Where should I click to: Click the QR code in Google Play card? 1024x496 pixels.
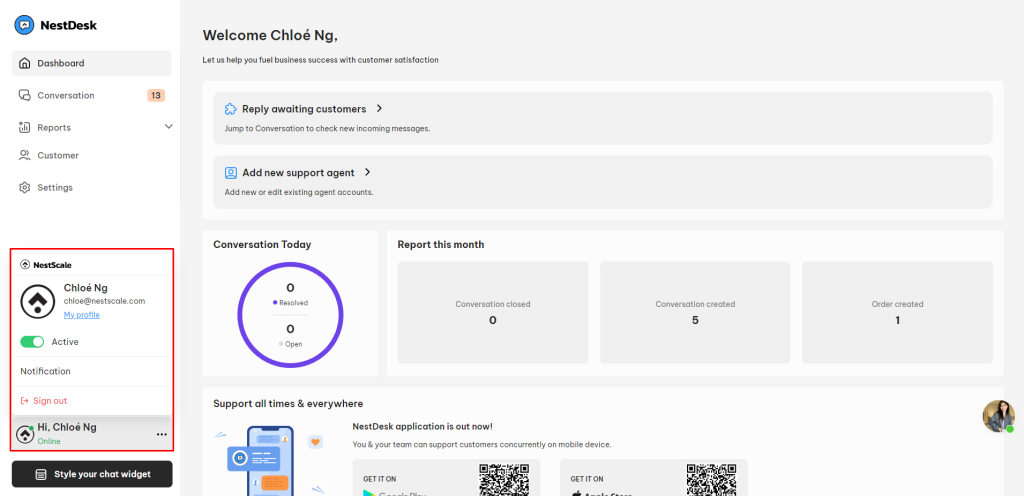(504, 480)
